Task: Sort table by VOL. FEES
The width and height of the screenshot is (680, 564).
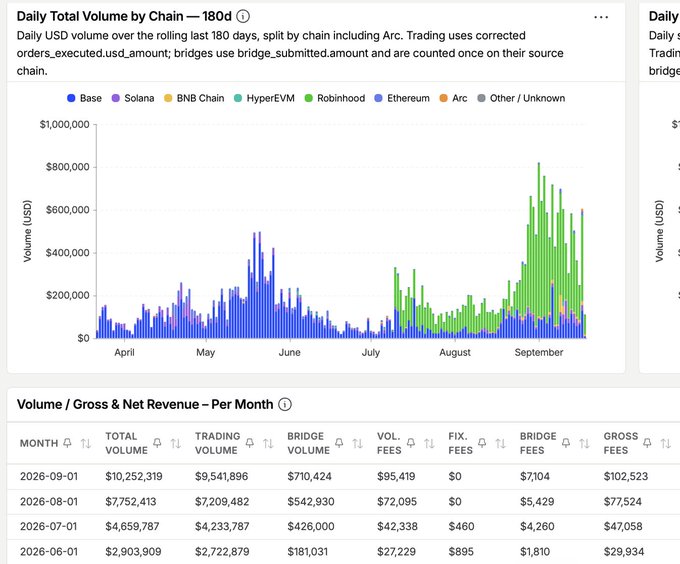Action: [429, 443]
